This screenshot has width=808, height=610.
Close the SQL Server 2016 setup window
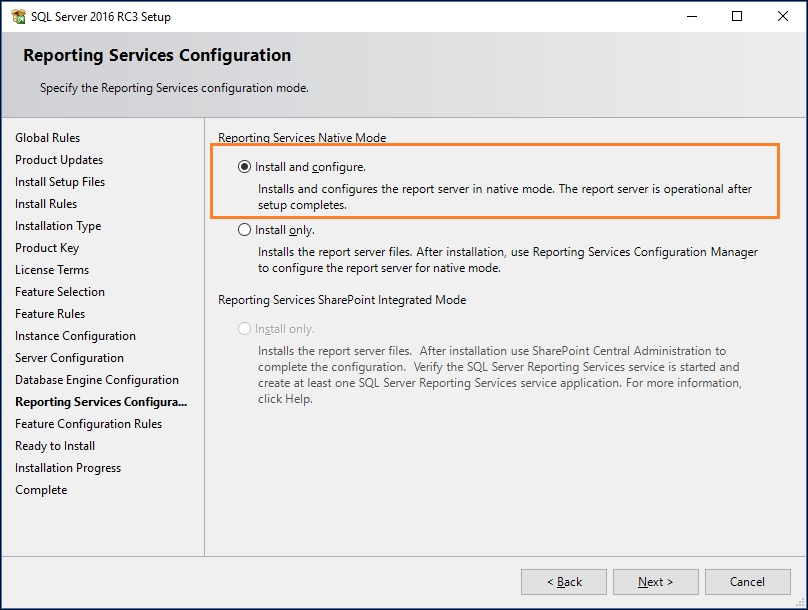[x=783, y=16]
